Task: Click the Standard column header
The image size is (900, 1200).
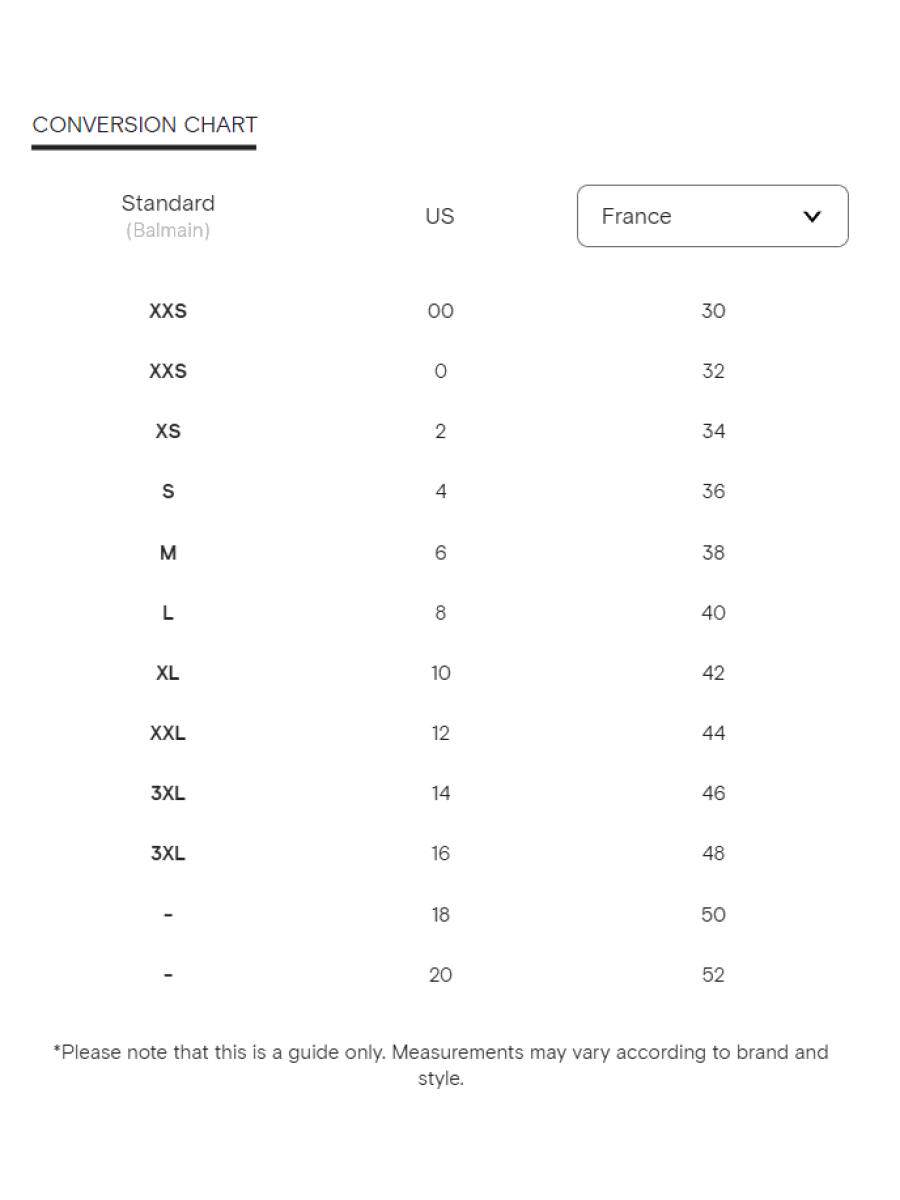Action: click(x=168, y=203)
